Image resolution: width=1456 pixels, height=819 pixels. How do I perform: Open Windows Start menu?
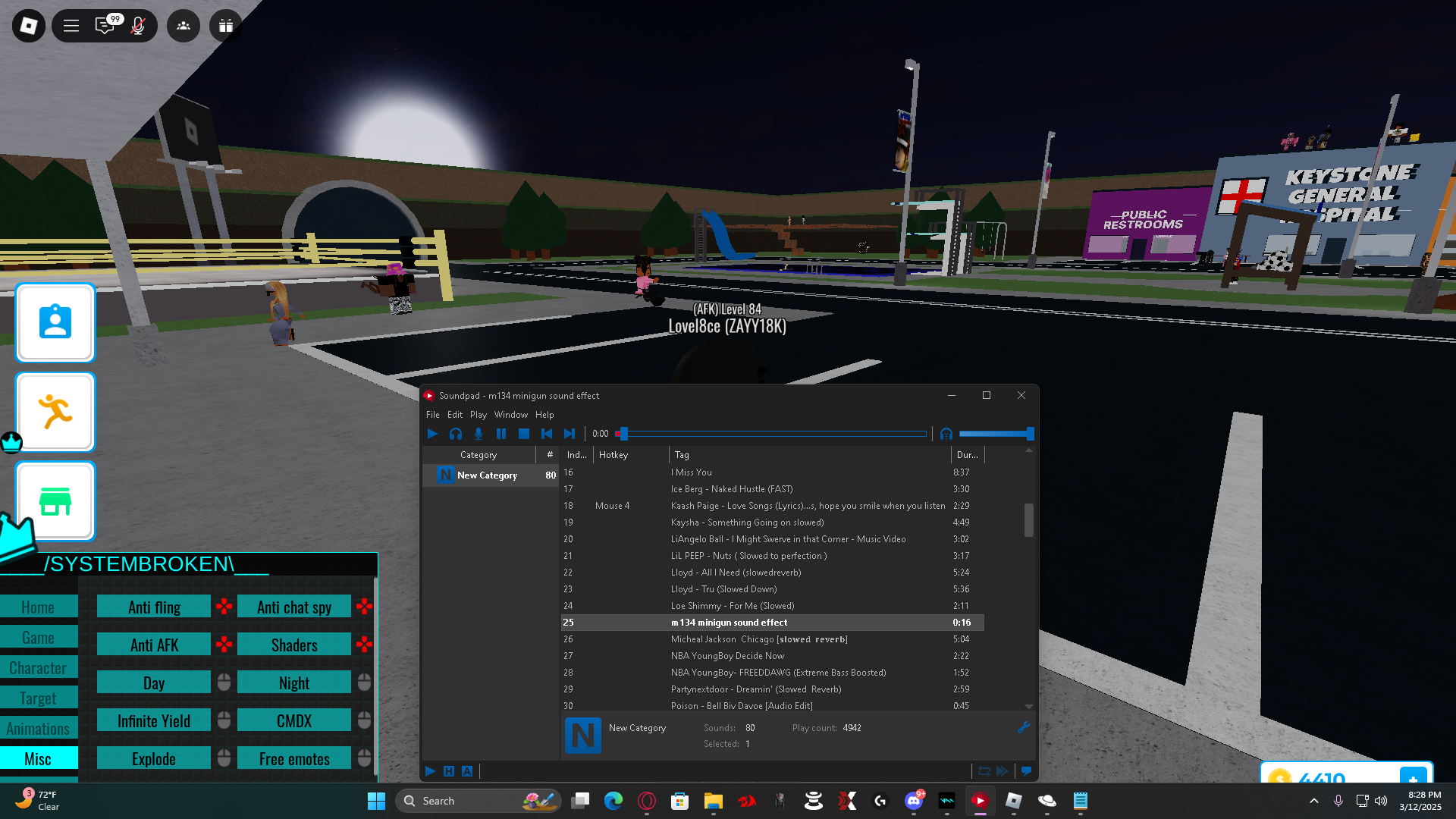pos(376,801)
